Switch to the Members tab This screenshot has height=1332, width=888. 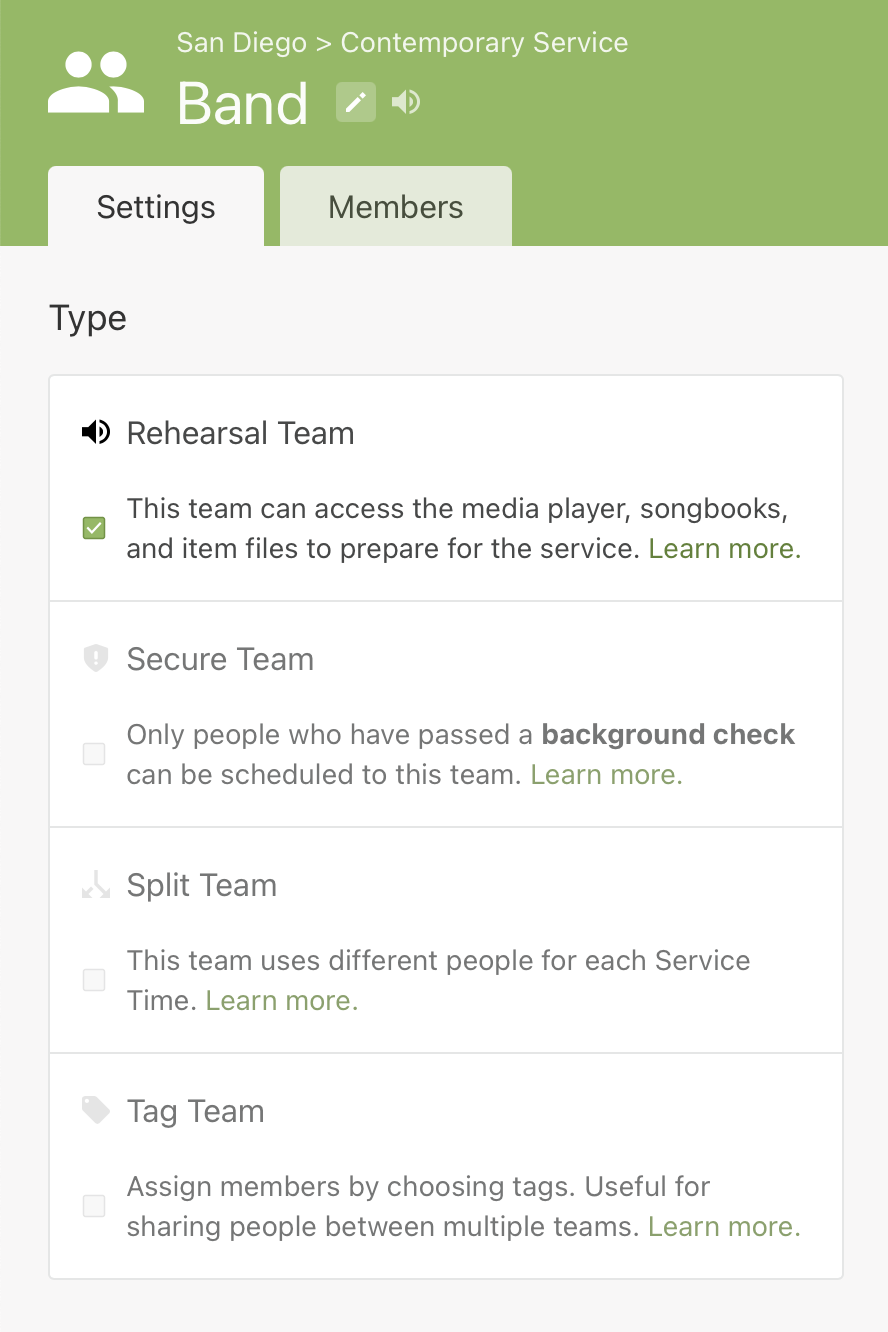pyautogui.click(x=396, y=207)
